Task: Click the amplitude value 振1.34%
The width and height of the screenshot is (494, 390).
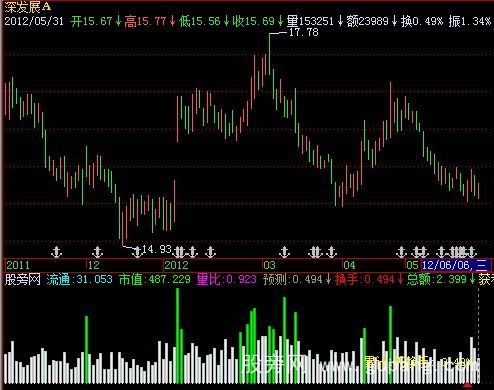Action: [x=470, y=21]
